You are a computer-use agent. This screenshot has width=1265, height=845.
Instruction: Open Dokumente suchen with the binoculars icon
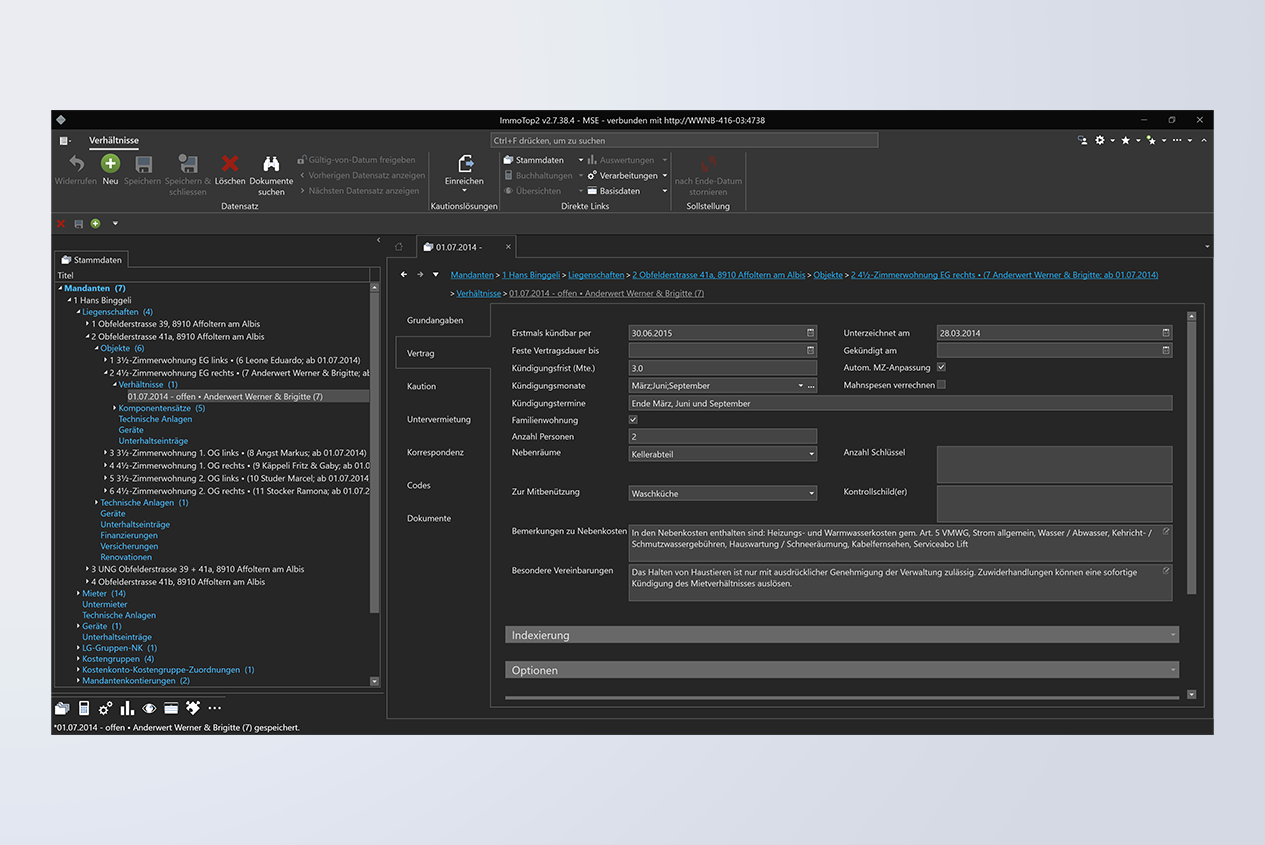point(270,164)
